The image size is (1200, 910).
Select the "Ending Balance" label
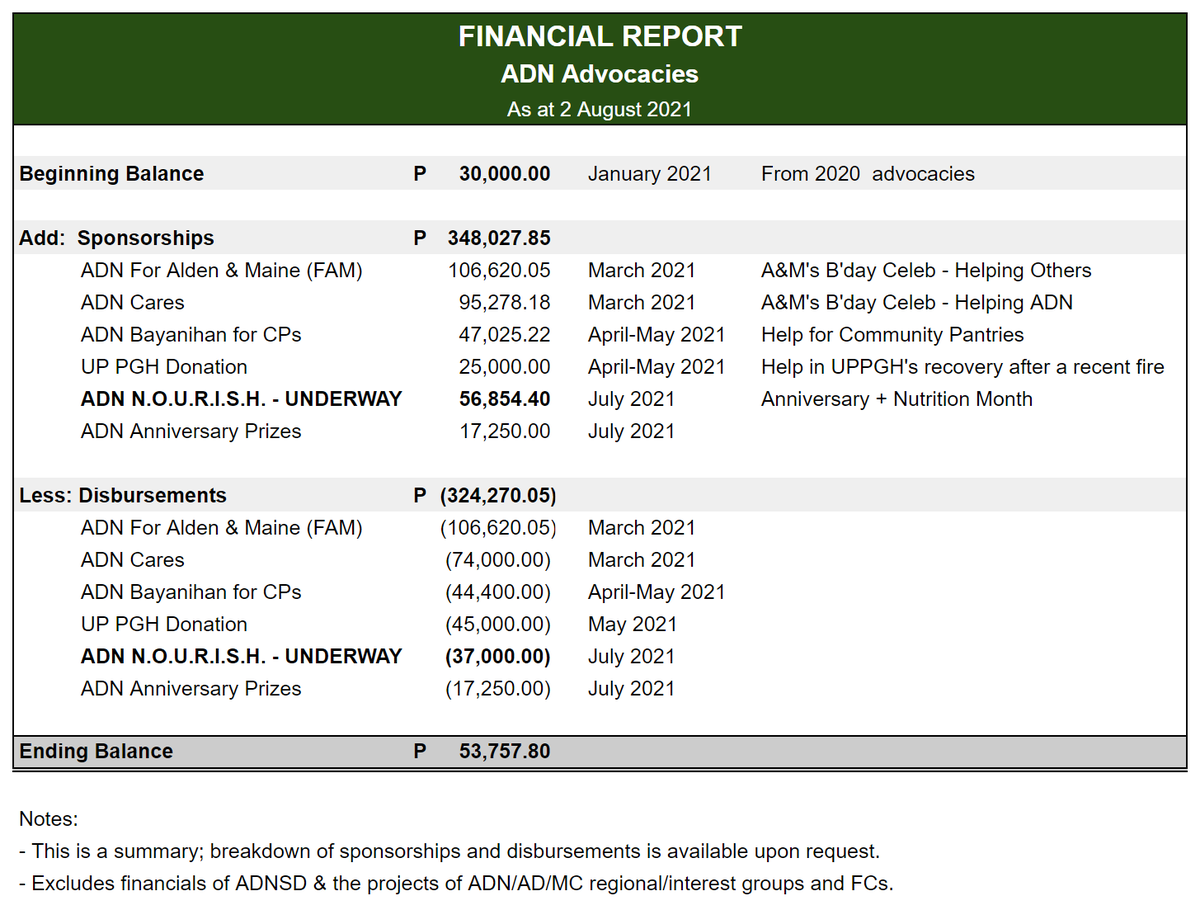[96, 751]
